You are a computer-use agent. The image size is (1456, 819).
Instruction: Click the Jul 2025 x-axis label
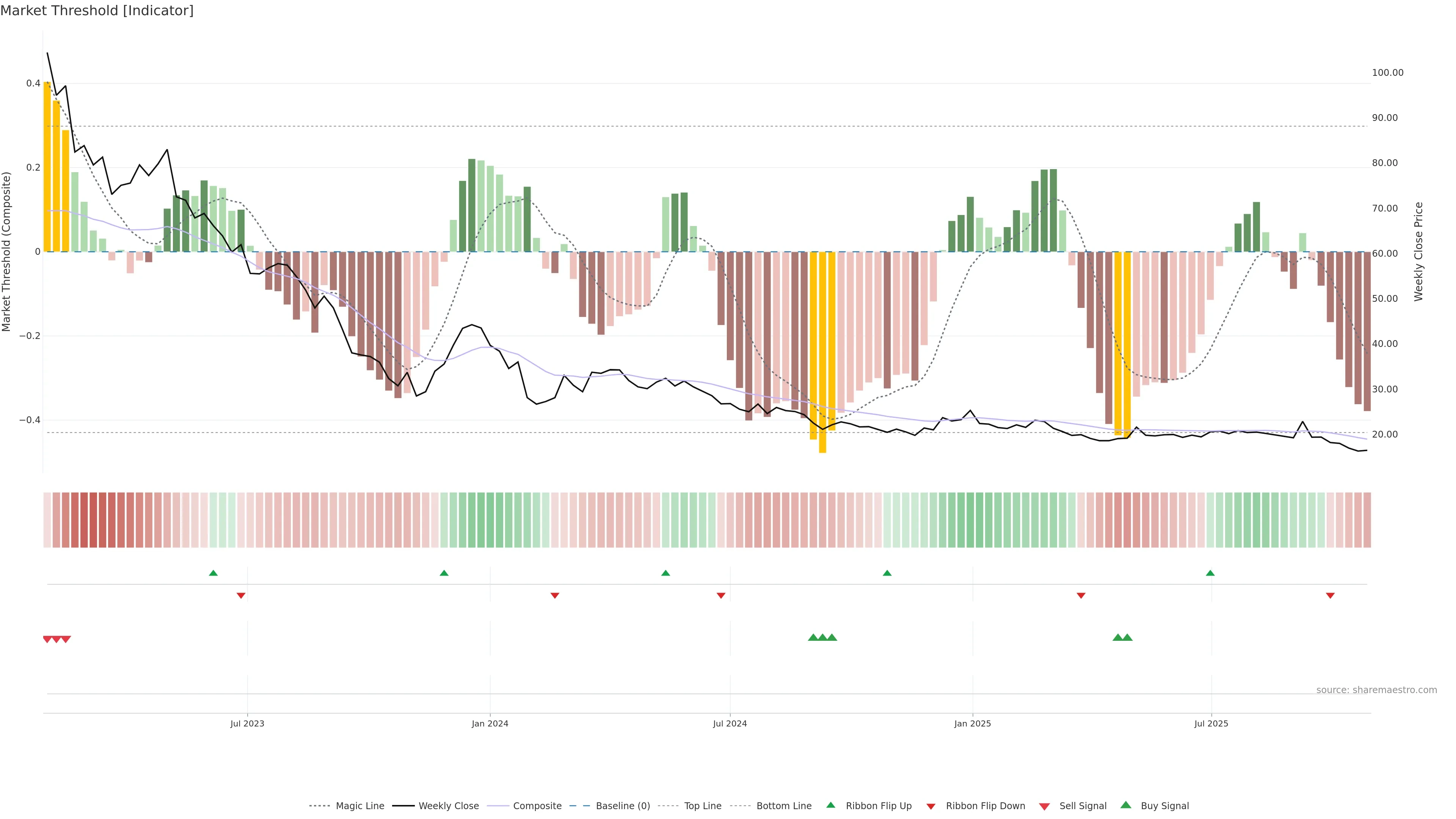[x=1211, y=723]
